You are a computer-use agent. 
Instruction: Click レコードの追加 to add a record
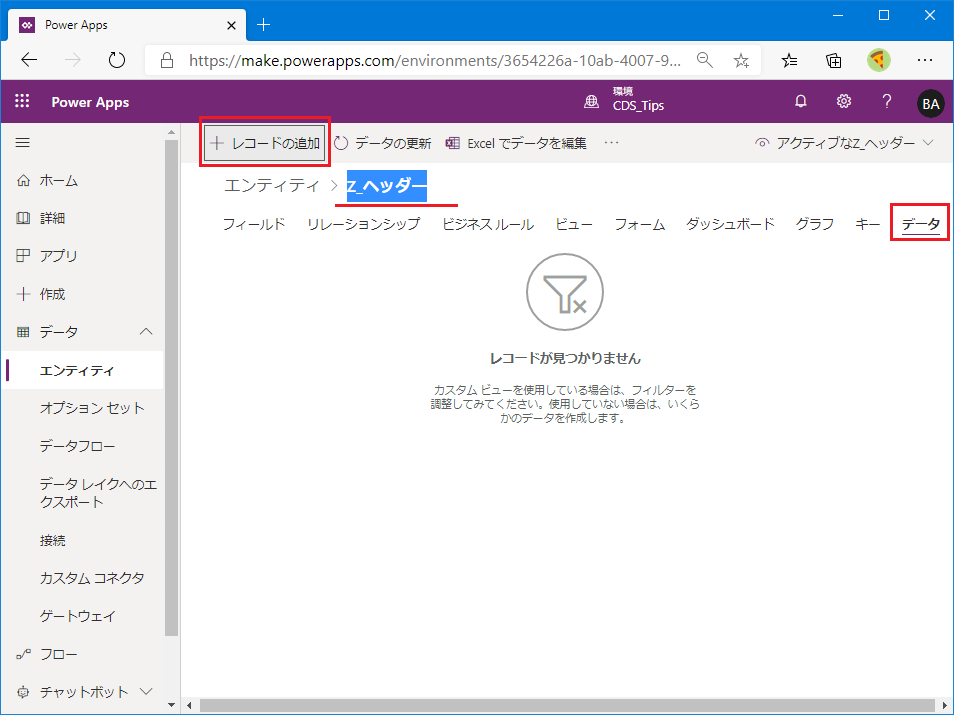tap(265, 143)
